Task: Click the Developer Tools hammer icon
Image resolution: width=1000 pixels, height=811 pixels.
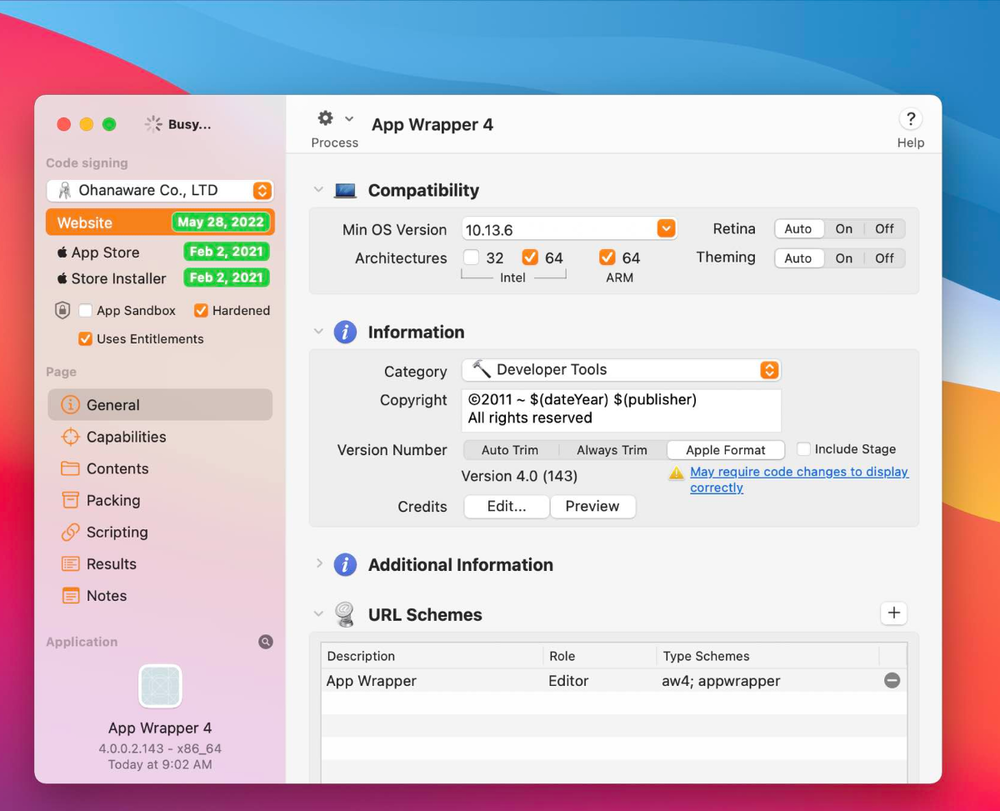Action: [481, 369]
